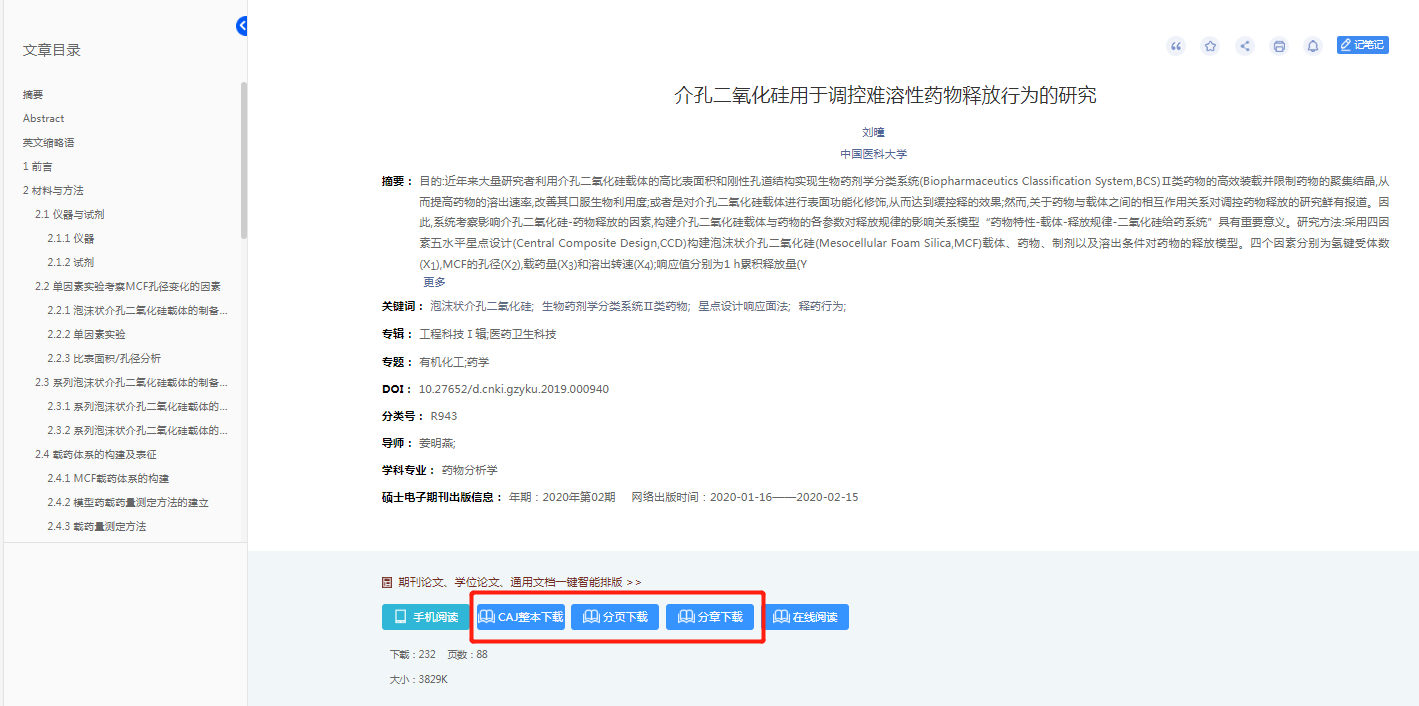
Task: Click the quote citation icon
Action: [1176, 46]
